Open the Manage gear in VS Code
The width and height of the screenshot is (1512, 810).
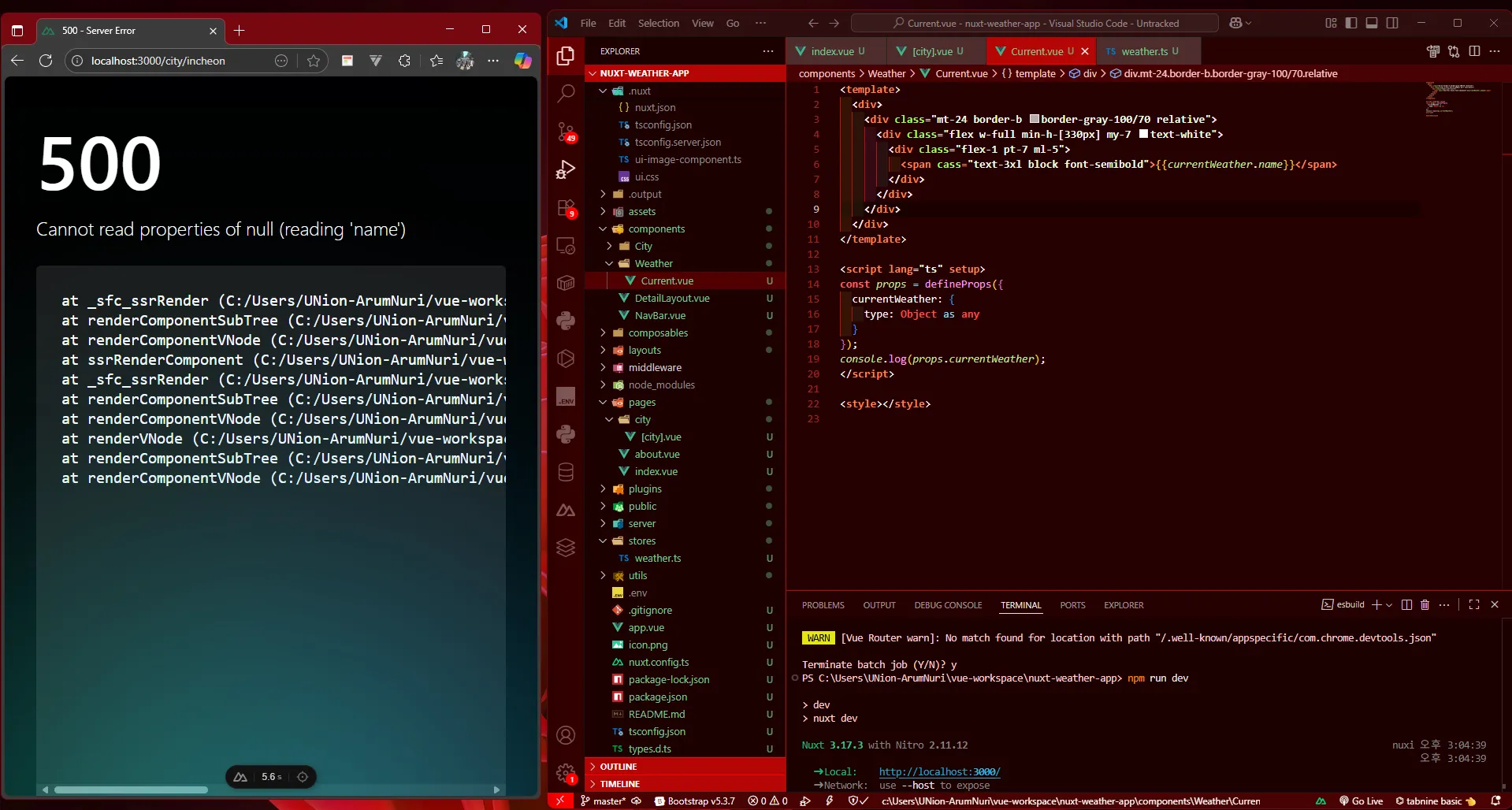pyautogui.click(x=566, y=773)
